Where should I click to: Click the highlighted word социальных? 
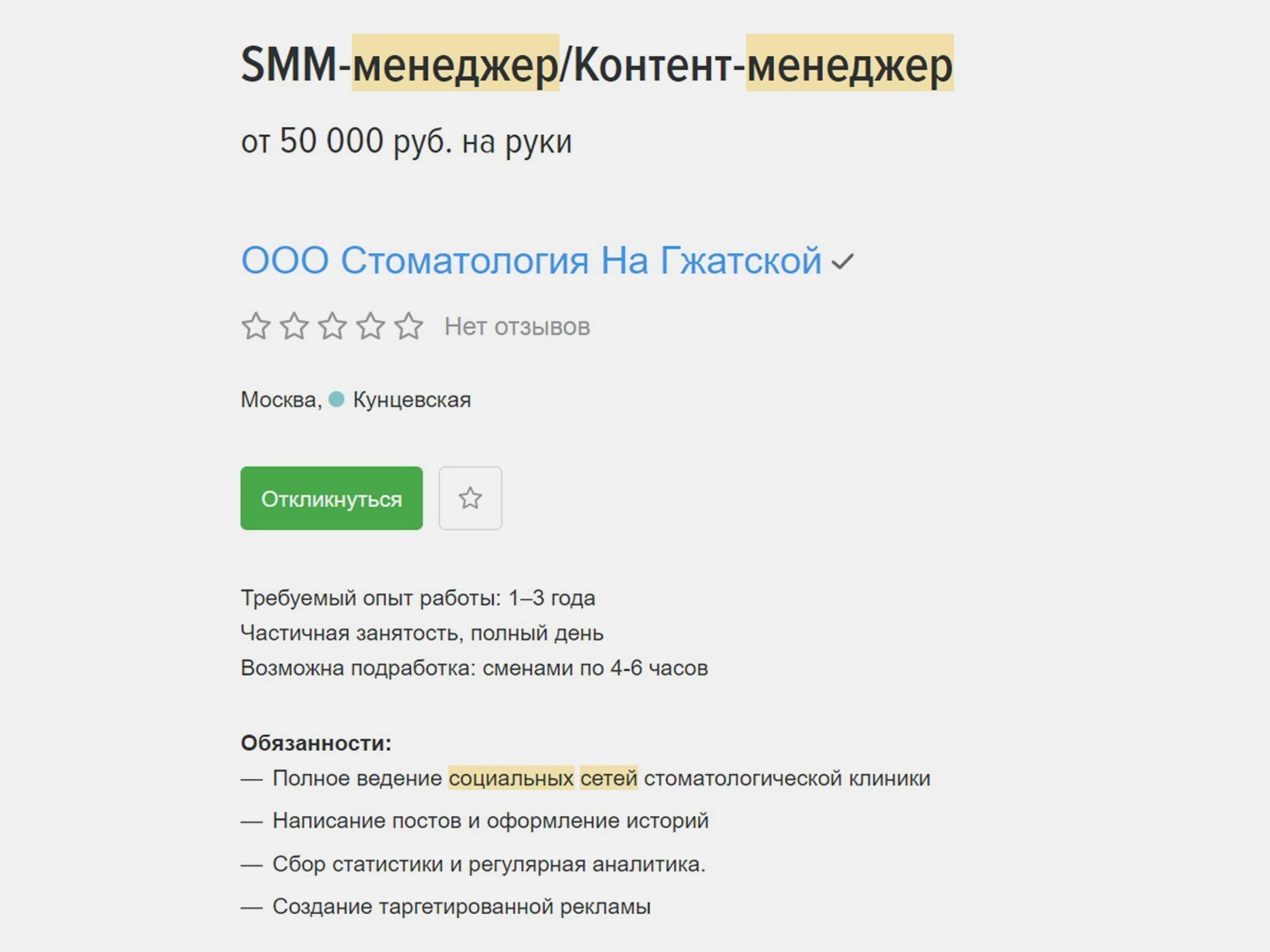(x=510, y=778)
